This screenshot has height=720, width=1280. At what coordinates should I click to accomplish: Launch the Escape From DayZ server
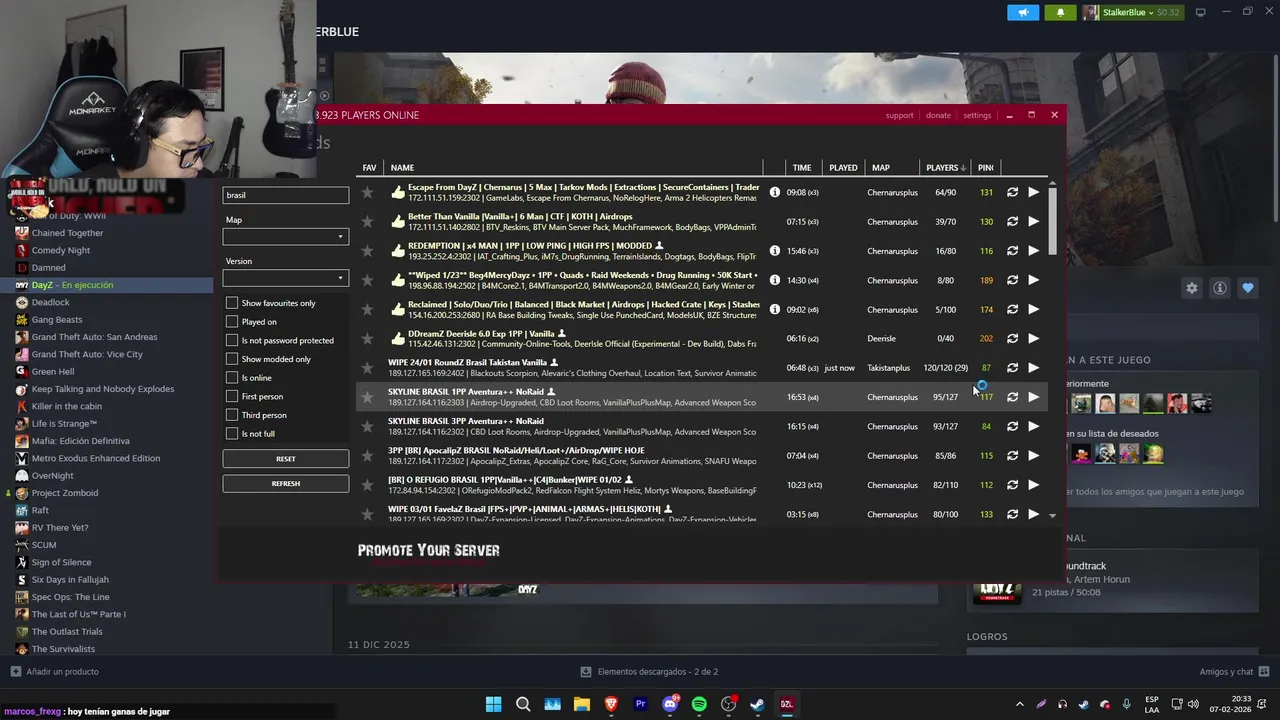pyautogui.click(x=1034, y=192)
